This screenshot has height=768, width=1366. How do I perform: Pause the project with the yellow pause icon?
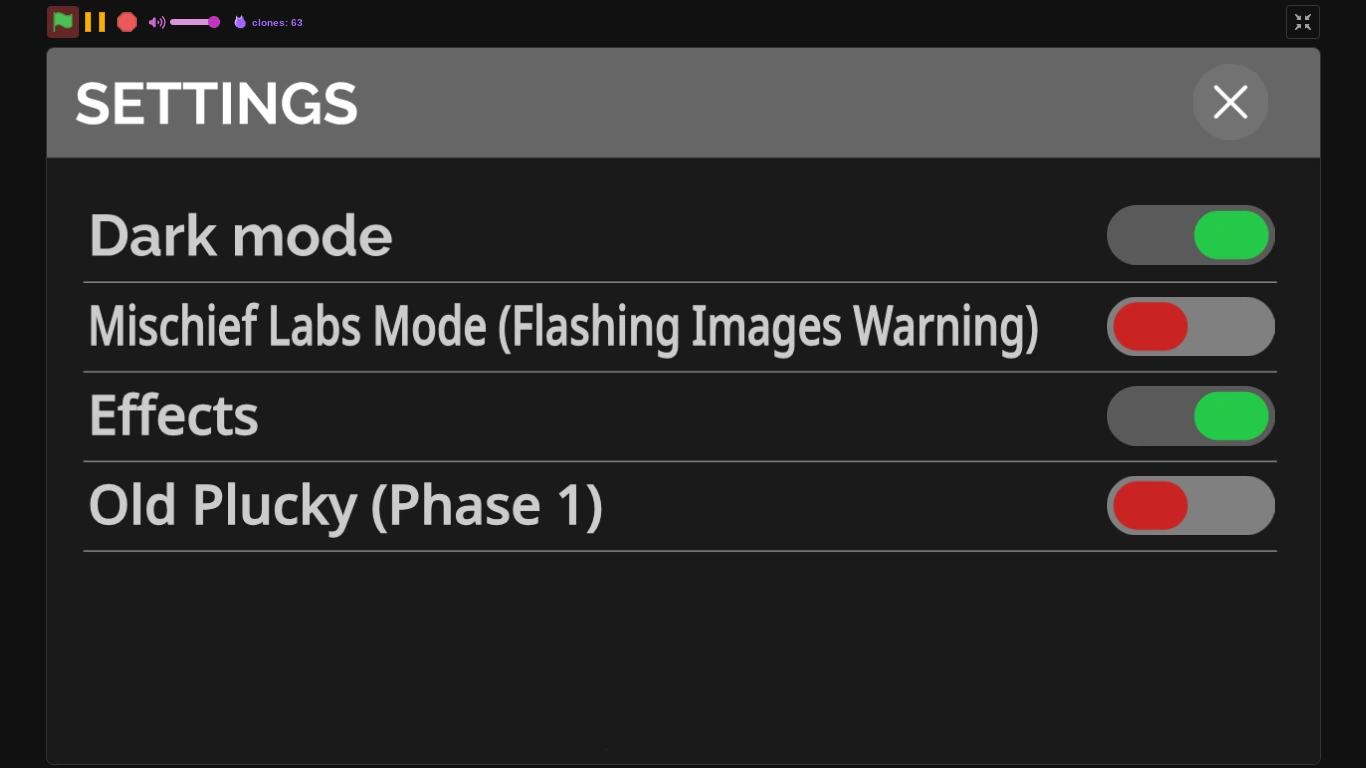pyautogui.click(x=95, y=22)
